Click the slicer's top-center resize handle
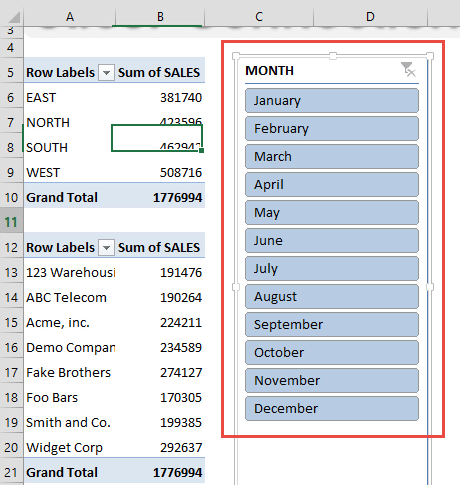The height and width of the screenshot is (485, 460). 333,56
